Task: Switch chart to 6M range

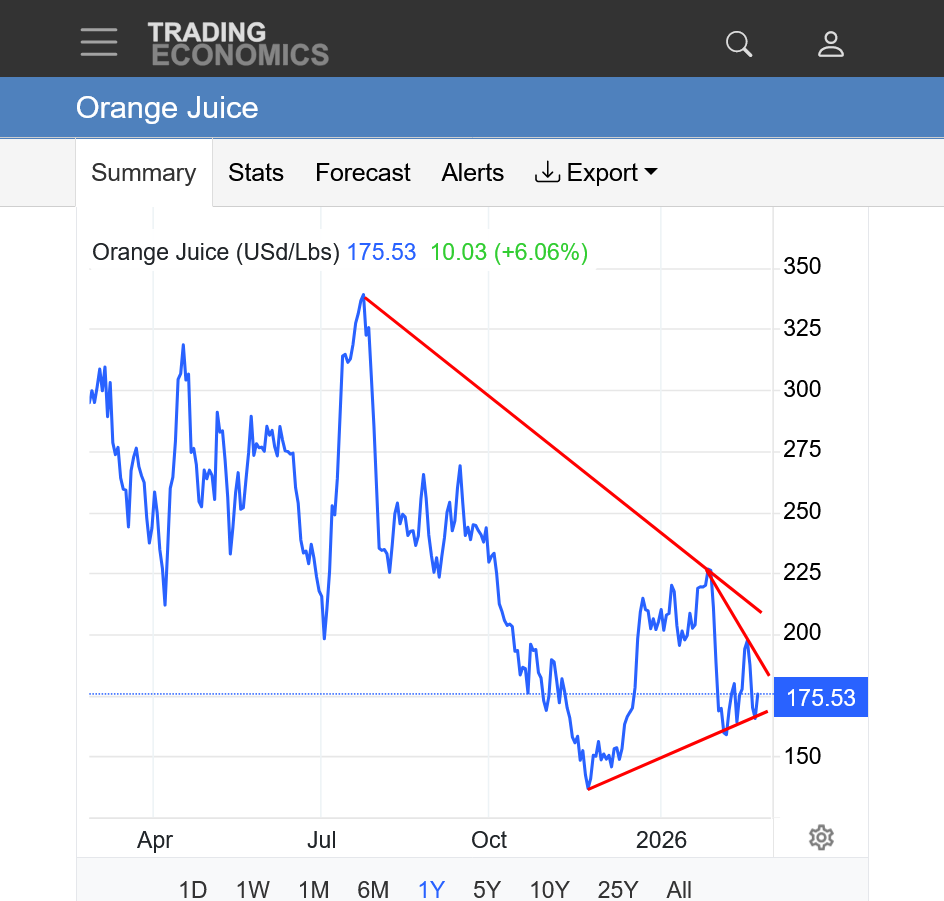Action: (x=373, y=889)
